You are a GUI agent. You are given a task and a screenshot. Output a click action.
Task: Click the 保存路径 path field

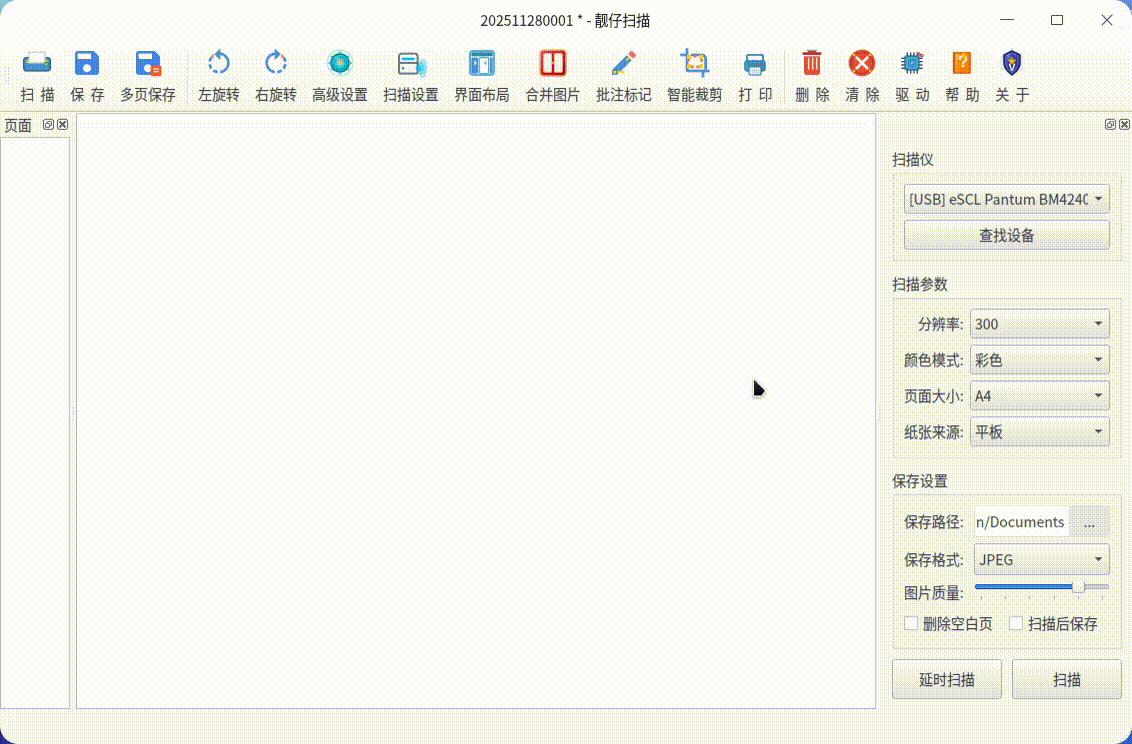point(1022,522)
